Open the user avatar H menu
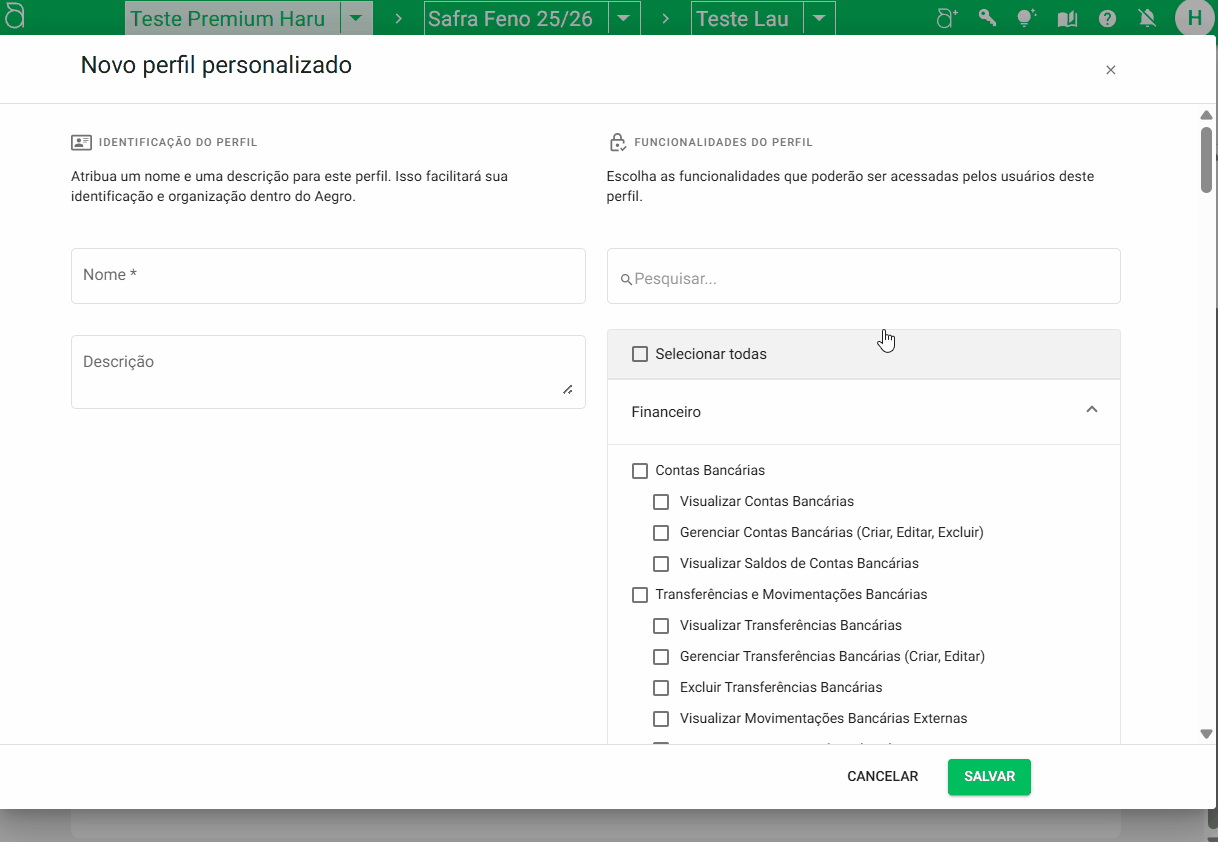Viewport: 1218px width, 842px height. coord(1194,18)
